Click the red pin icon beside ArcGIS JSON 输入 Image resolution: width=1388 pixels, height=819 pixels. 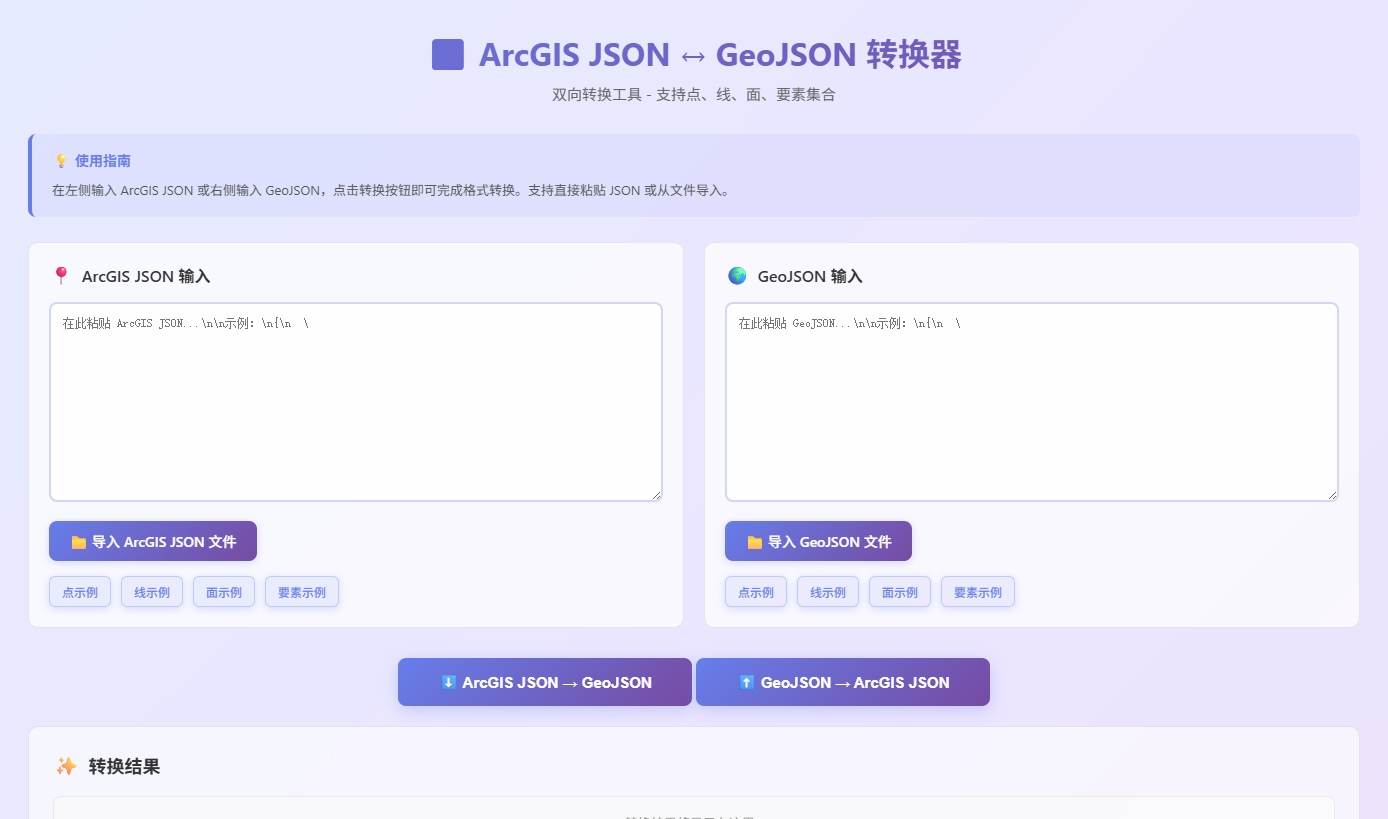pyautogui.click(x=61, y=276)
